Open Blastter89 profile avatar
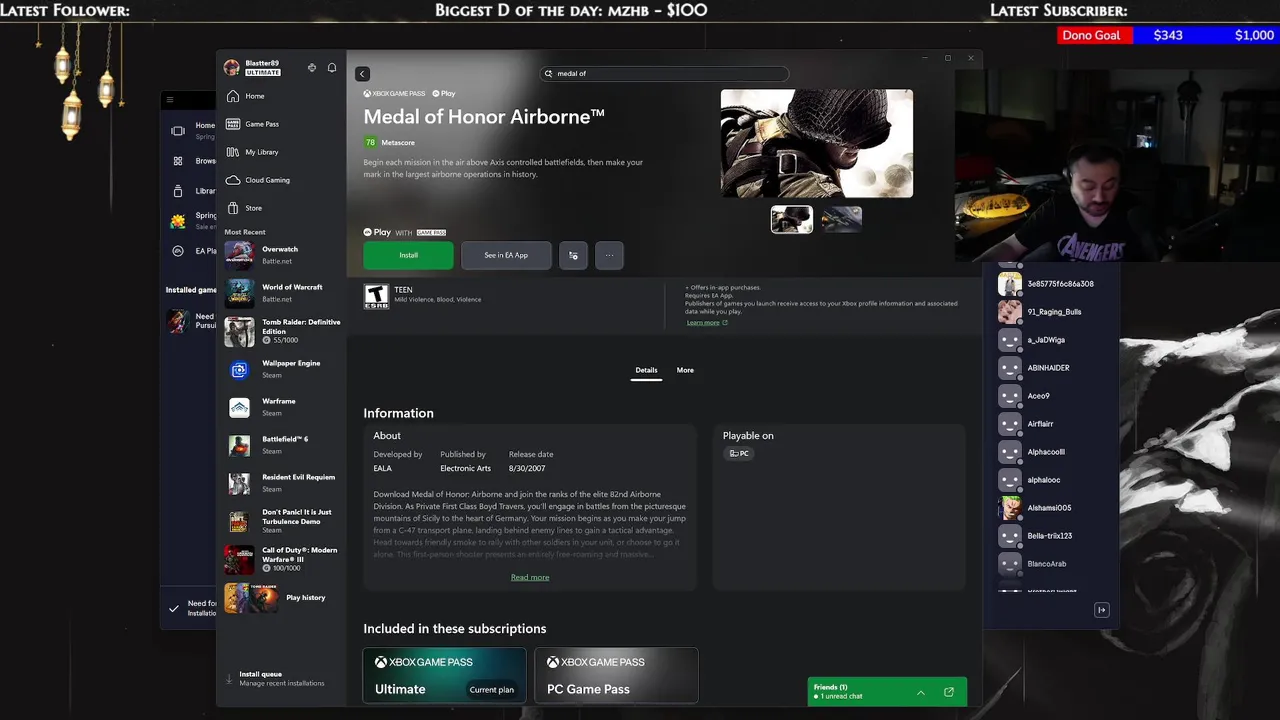 tap(232, 67)
